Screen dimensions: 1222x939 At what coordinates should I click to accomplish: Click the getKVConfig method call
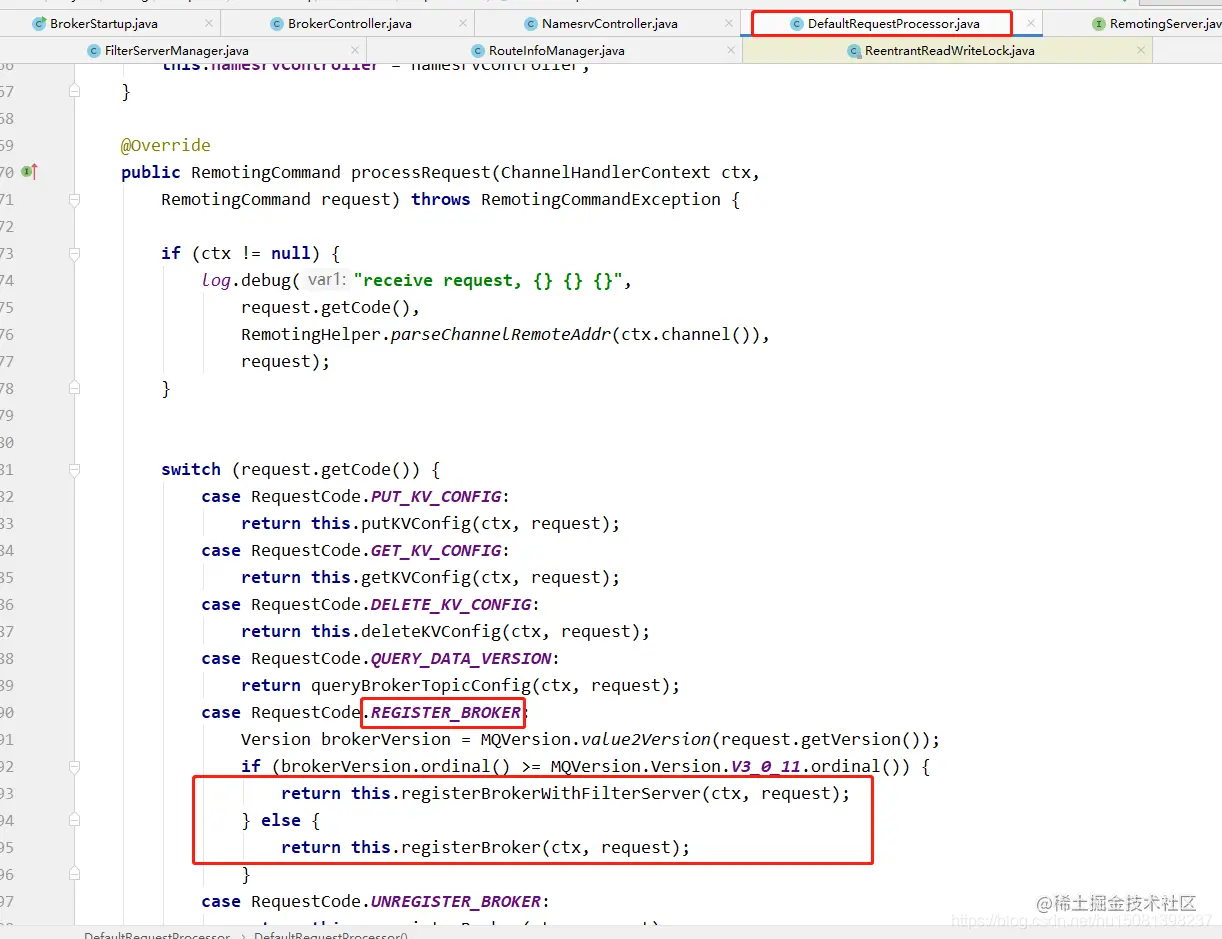coord(416,577)
